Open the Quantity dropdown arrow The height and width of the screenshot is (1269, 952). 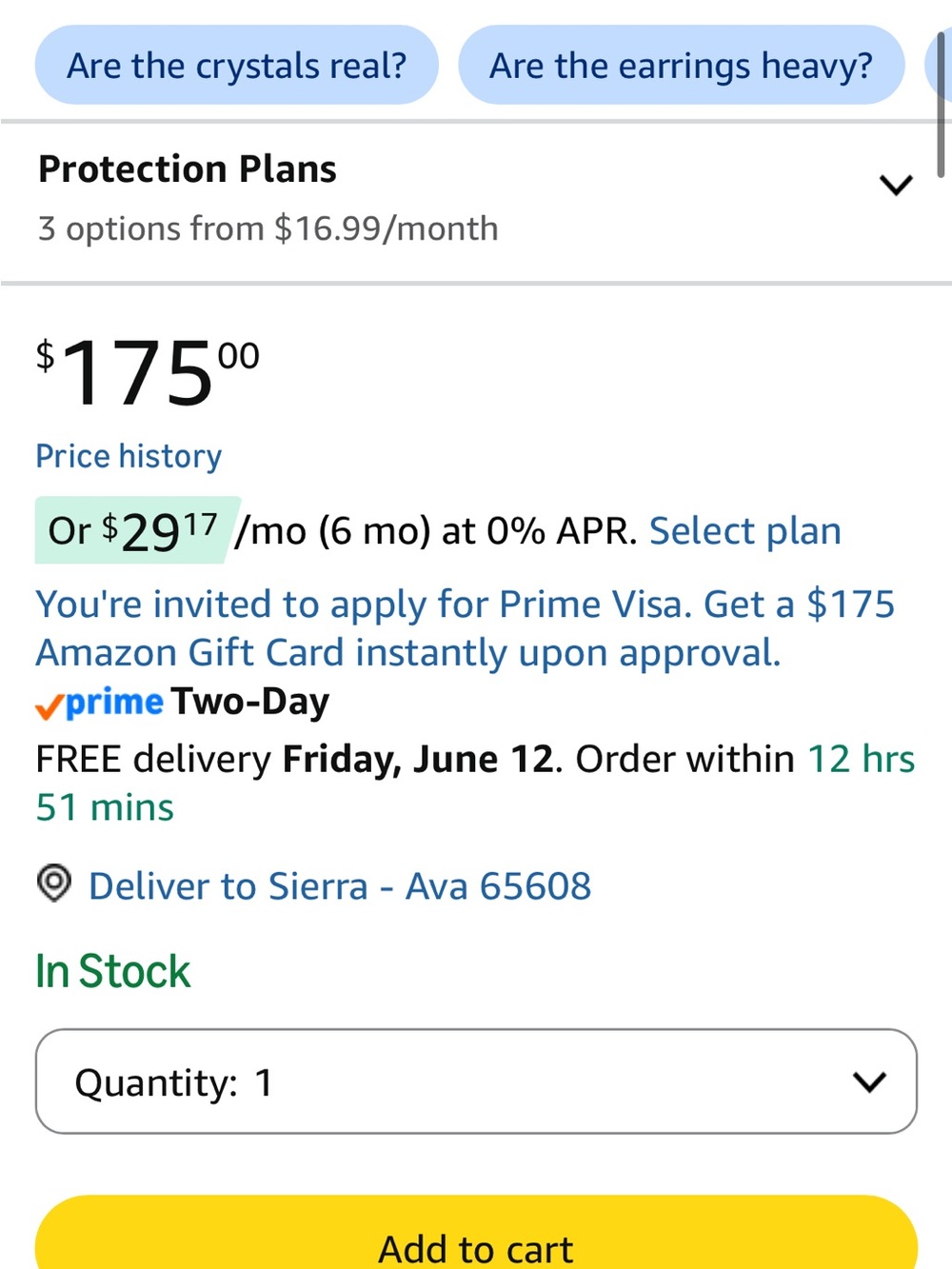869,1081
